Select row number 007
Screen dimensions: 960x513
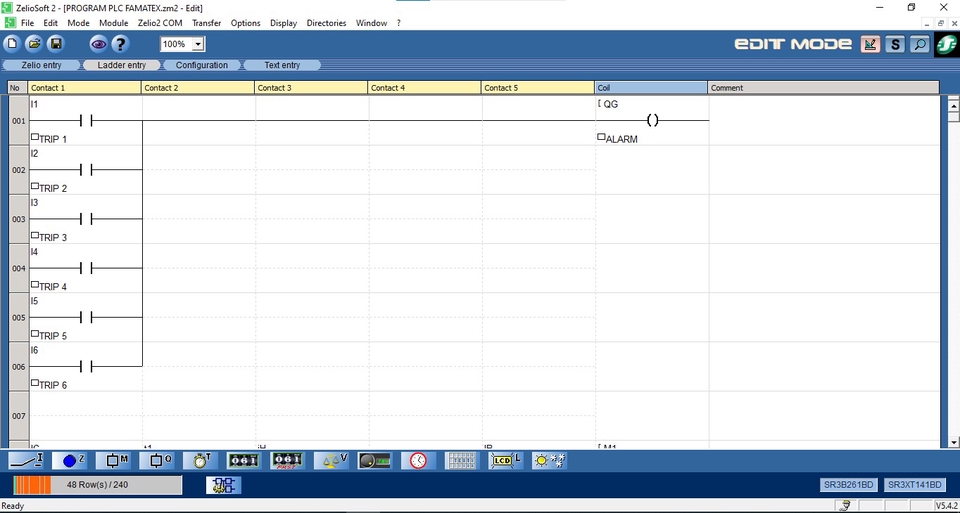tap(18, 416)
